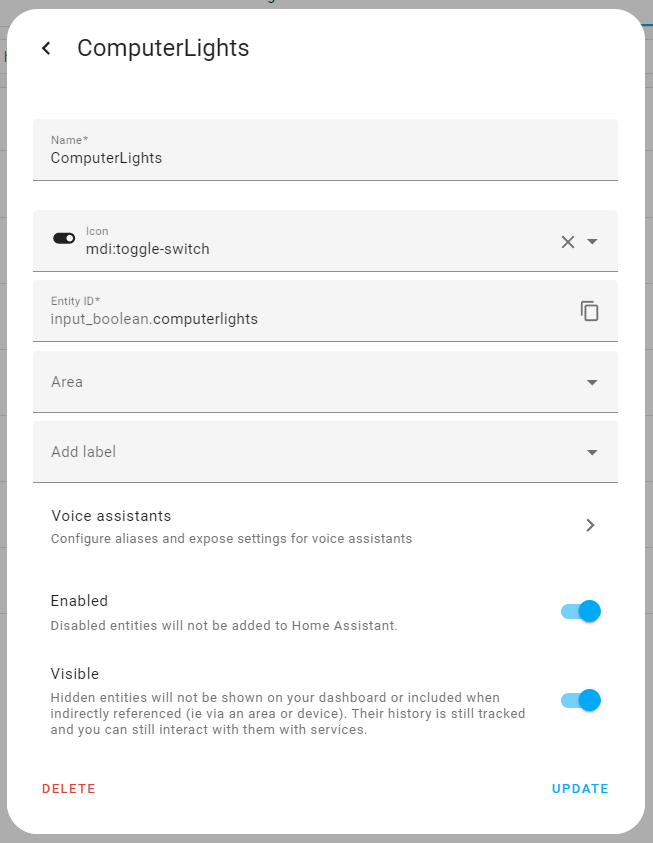
Task: Expand the Area dropdown
Action: coord(593,382)
